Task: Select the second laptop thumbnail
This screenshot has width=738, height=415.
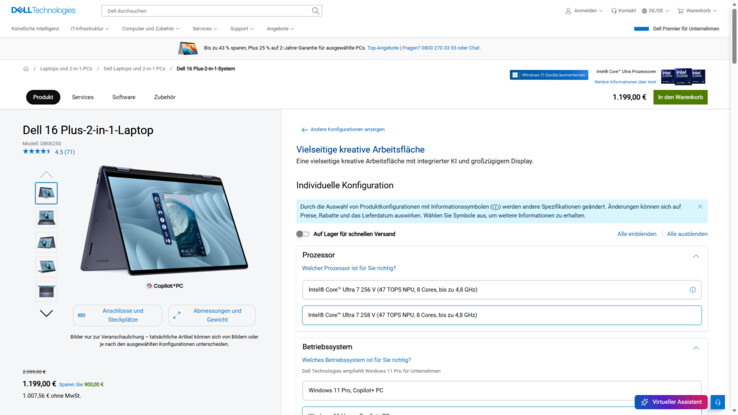Action: coord(46,217)
